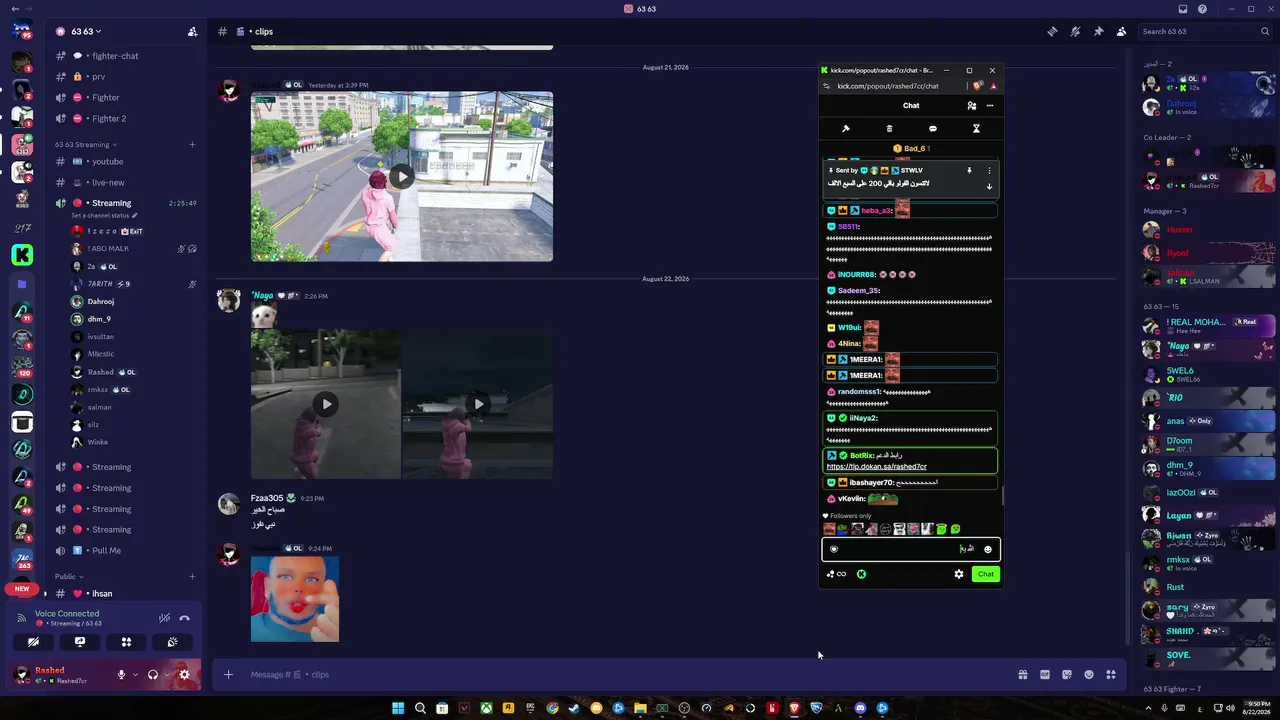Viewport: 1280px width, 720px height.
Task: Open the blue-face image thumbnail
Action: 295,599
